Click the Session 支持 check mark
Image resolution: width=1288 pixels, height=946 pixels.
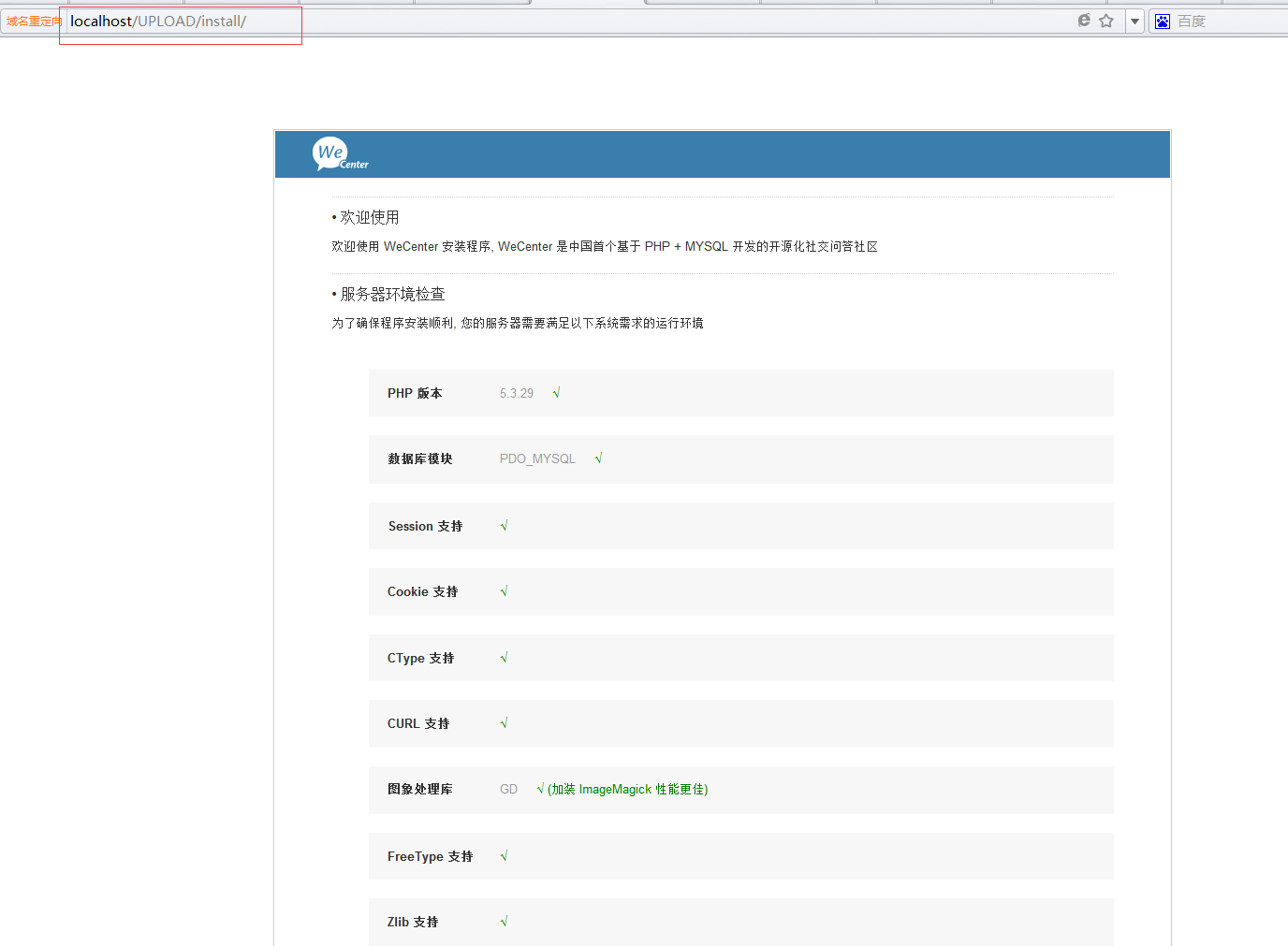[x=504, y=526]
